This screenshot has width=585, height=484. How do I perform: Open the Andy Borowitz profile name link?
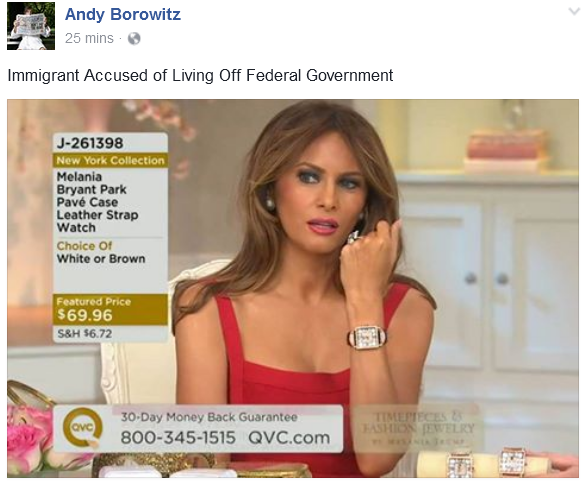coord(123,15)
